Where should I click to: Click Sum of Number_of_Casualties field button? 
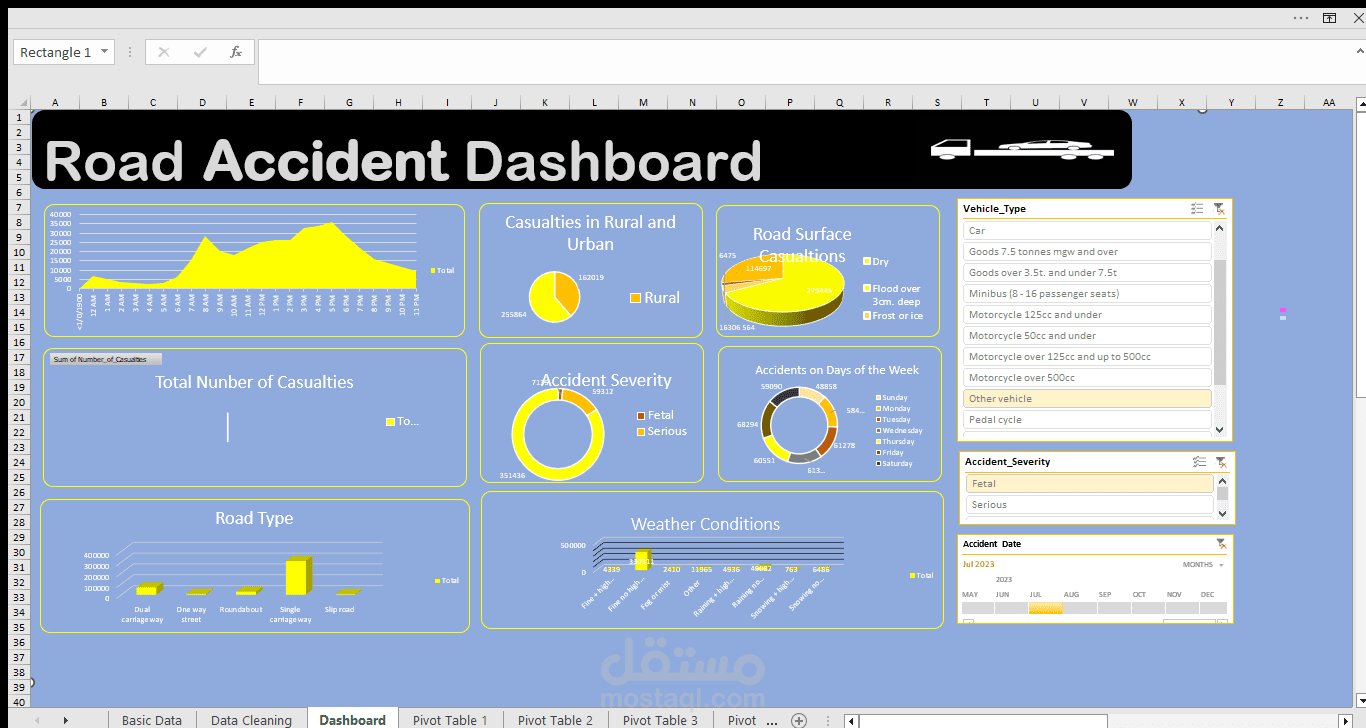(x=104, y=359)
